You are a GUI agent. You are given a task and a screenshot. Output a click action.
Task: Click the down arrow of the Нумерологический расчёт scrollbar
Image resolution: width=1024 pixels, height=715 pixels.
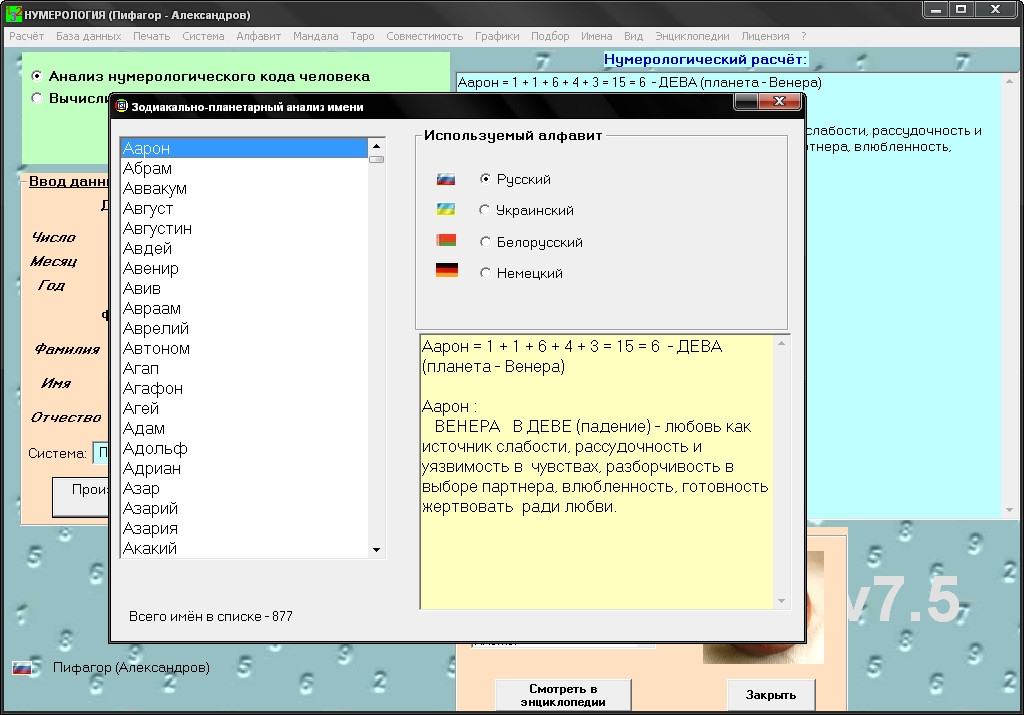(x=1010, y=510)
